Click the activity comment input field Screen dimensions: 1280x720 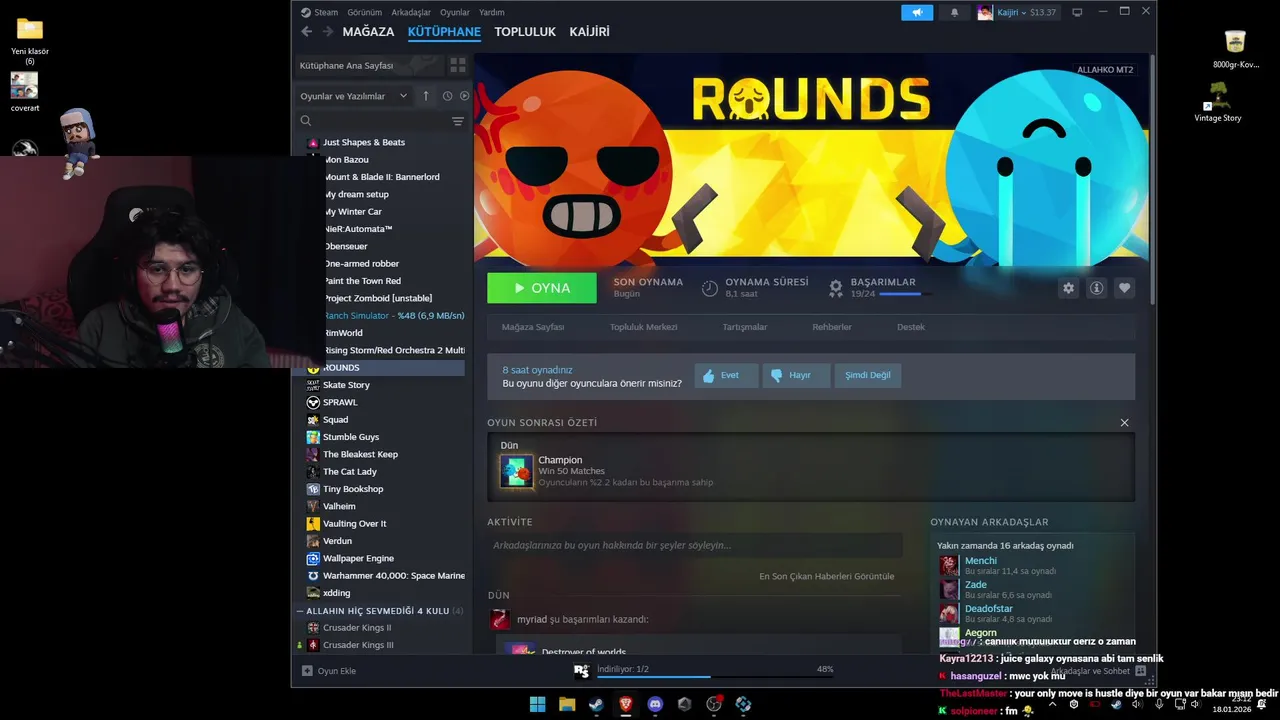click(695, 545)
